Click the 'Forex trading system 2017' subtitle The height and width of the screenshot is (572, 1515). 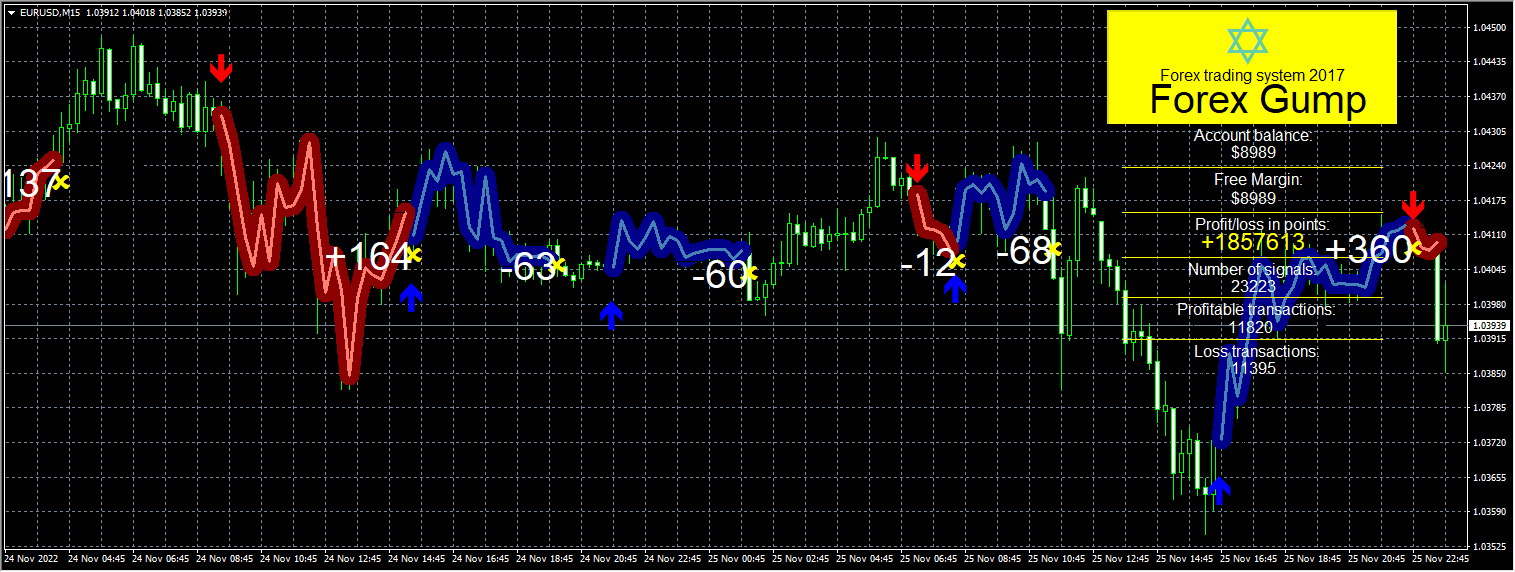[x=1252, y=74]
